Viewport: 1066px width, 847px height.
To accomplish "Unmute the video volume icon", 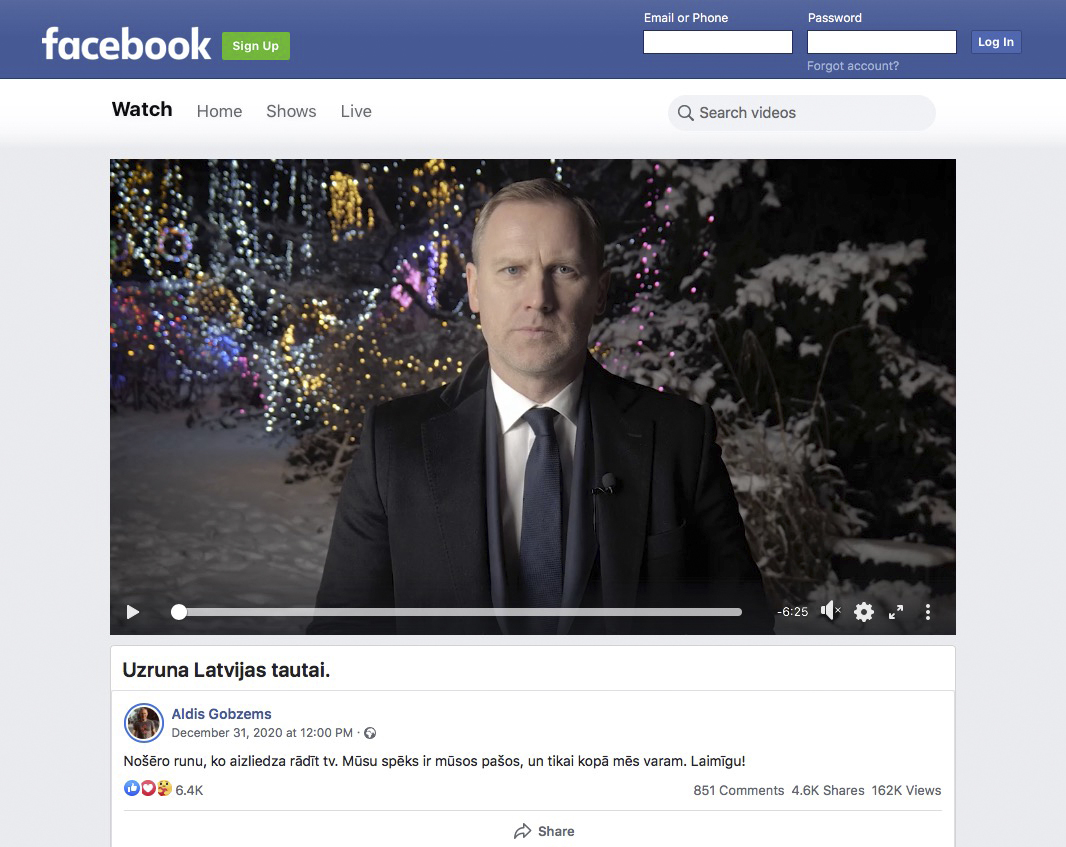I will [x=830, y=611].
